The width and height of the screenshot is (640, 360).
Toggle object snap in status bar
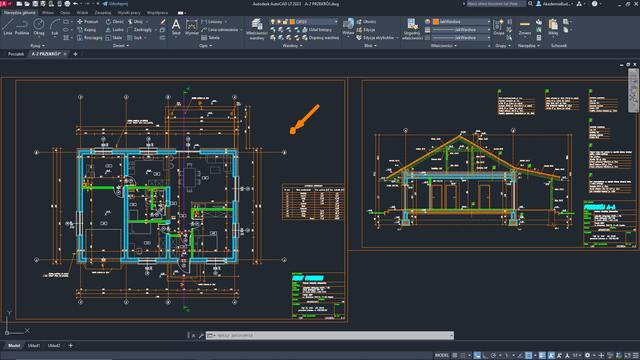pos(529,356)
